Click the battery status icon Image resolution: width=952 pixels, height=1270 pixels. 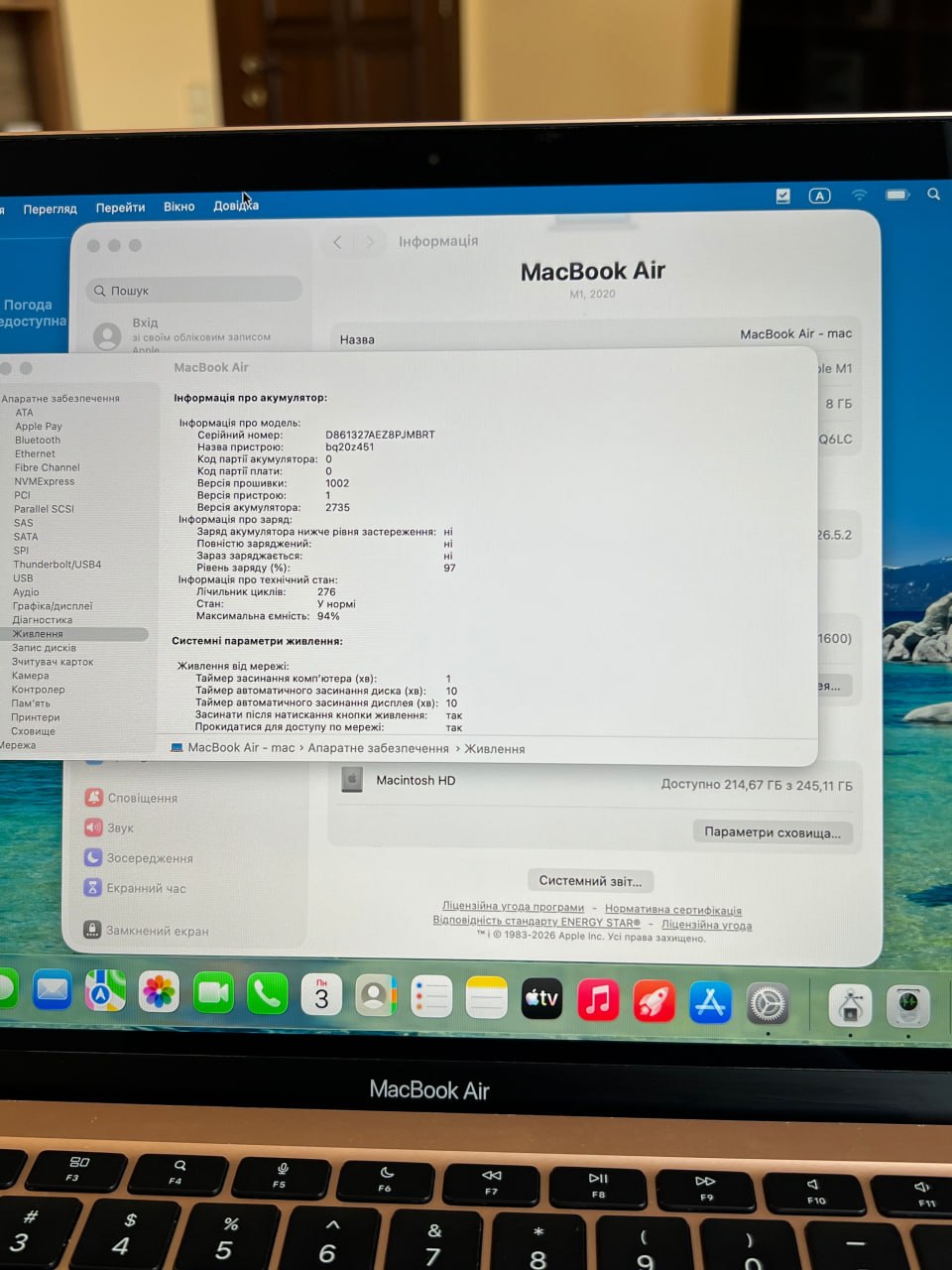pyautogui.click(x=897, y=194)
